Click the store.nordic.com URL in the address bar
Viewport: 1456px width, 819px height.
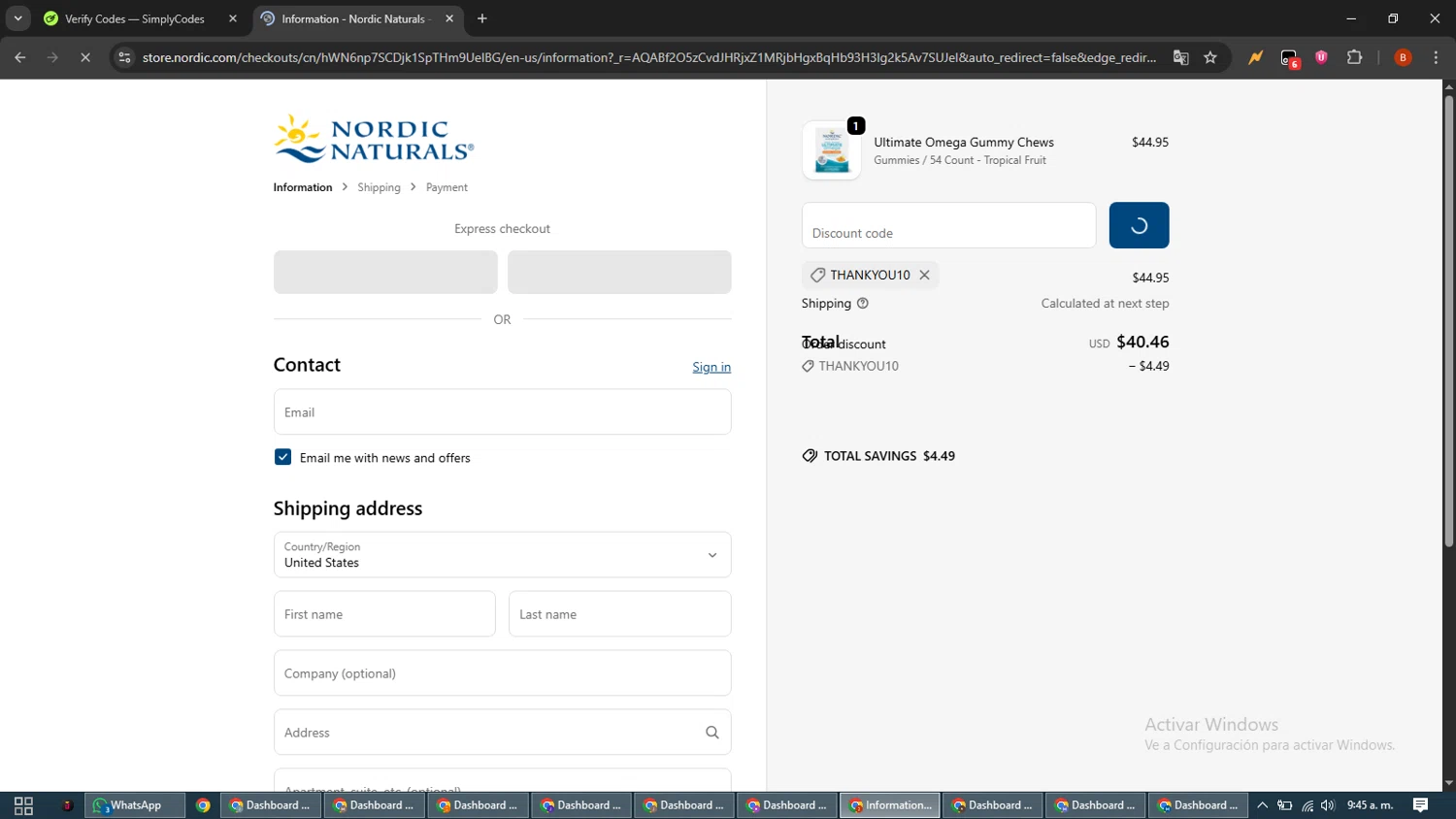pos(648,57)
